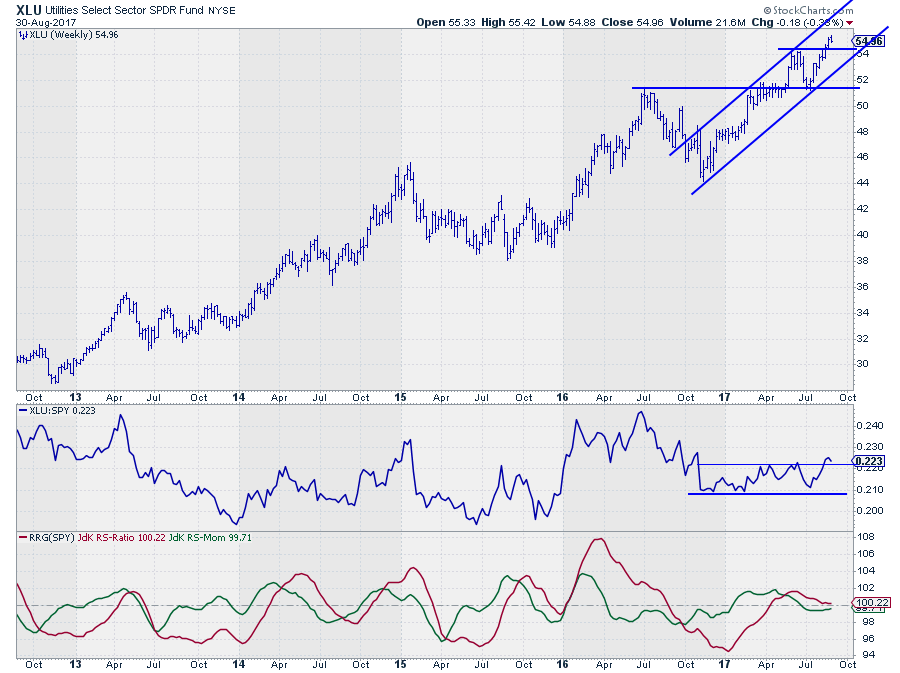This screenshot has height=673, width=900.
Task: Click the JdK RS-Ratio 100.22 legend
Action: [122, 538]
